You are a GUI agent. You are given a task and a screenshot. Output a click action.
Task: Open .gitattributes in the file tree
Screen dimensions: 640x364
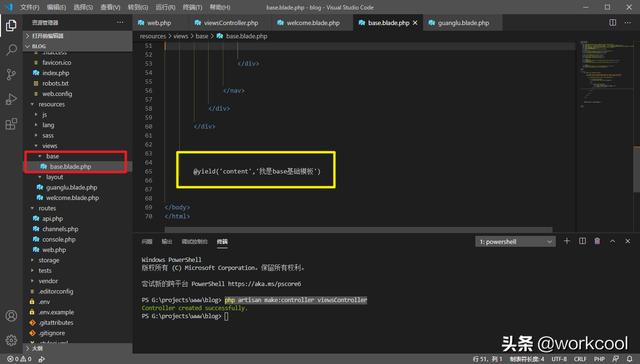(56, 322)
